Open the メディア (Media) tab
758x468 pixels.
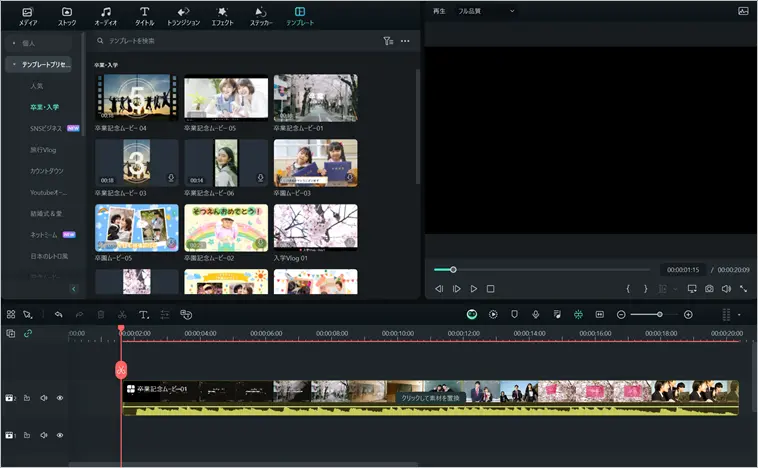point(28,16)
